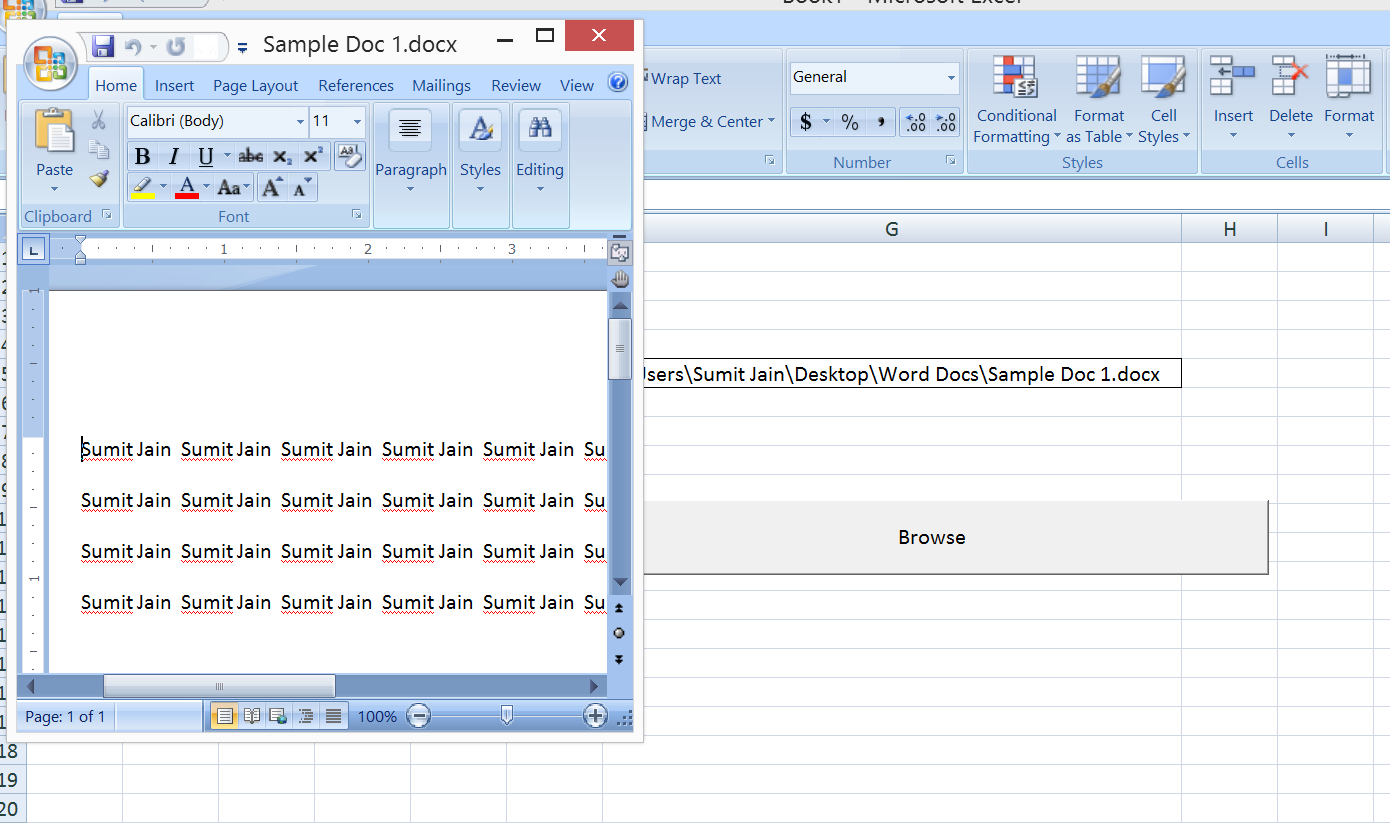Go to the previous page with double up arrows
This screenshot has height=823, width=1390.
point(619,608)
